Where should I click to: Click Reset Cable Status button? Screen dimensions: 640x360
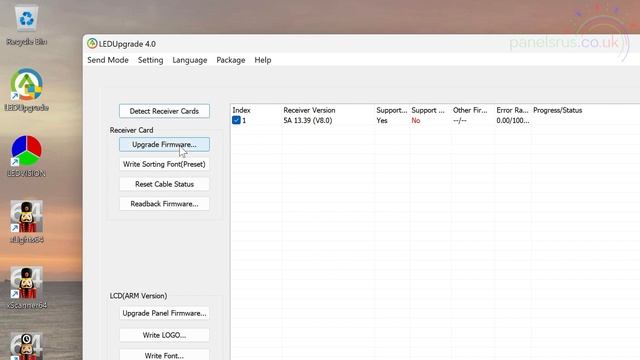click(x=164, y=184)
